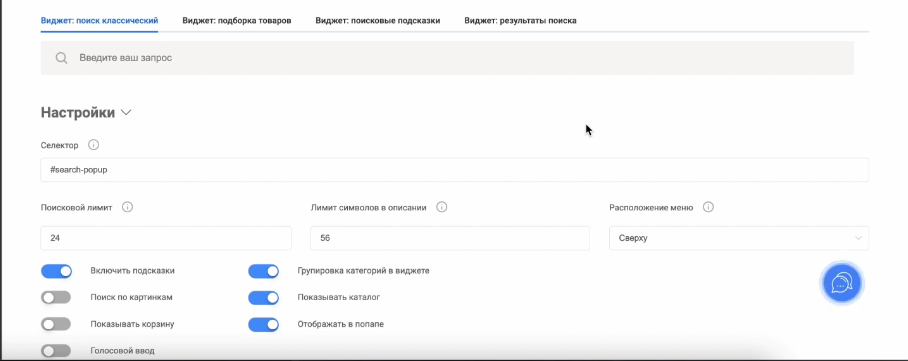
Task: Open the Расположение меню dropdown
Action: click(x=738, y=238)
